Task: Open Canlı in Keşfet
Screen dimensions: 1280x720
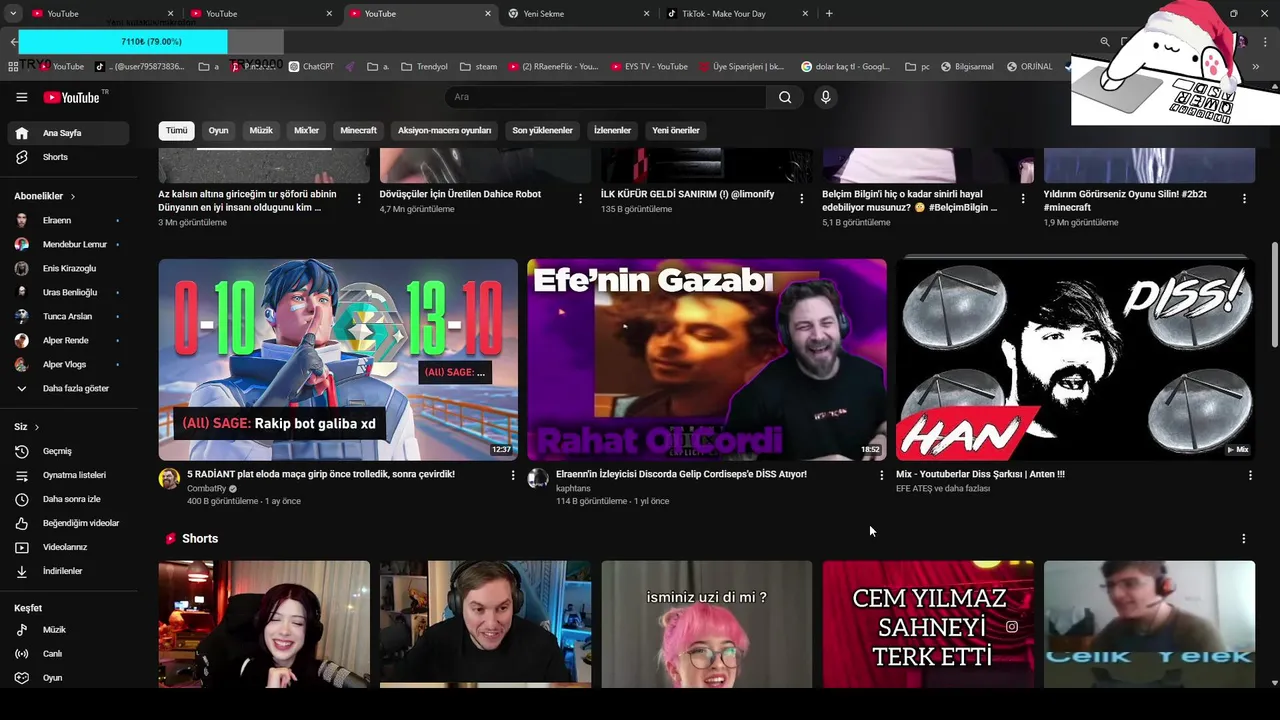Action: pos(68,654)
